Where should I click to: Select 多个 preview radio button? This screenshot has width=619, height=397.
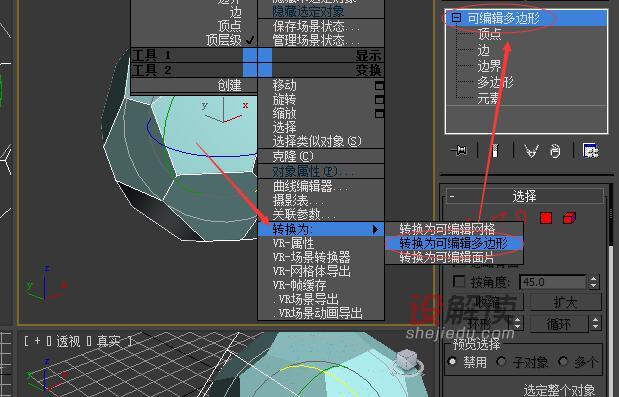[x=563, y=361]
